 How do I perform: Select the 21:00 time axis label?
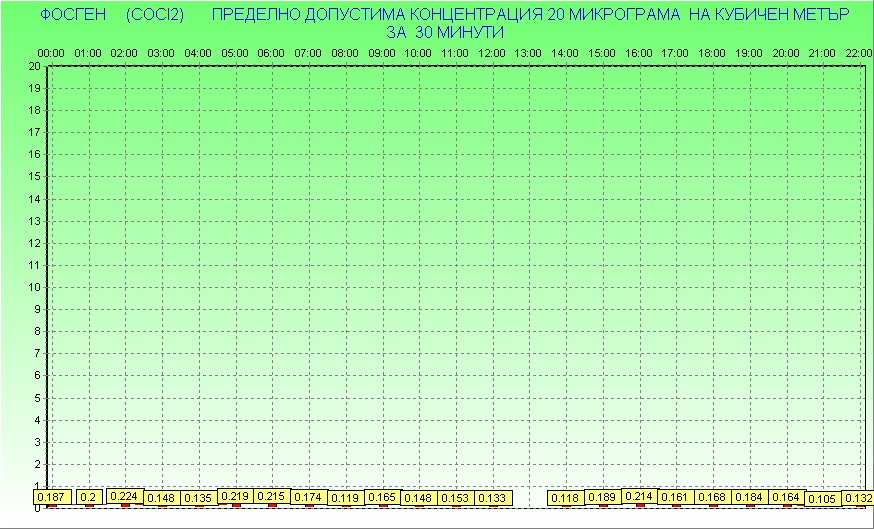click(822, 54)
